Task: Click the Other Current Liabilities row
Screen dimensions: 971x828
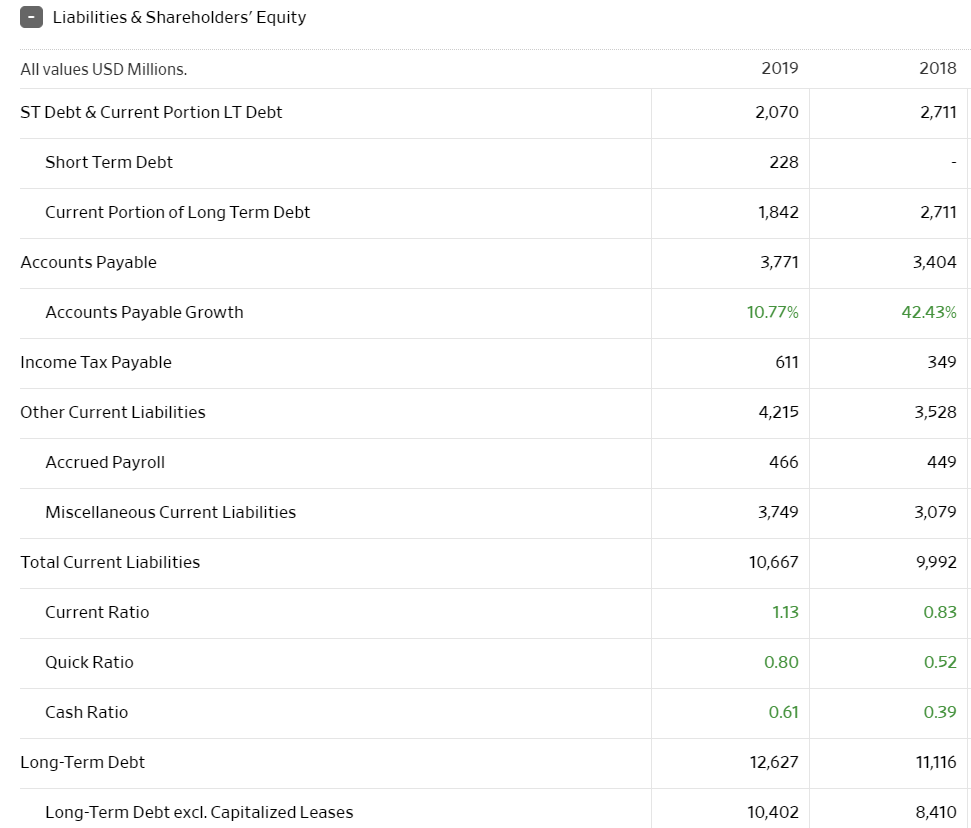Action: (x=112, y=412)
